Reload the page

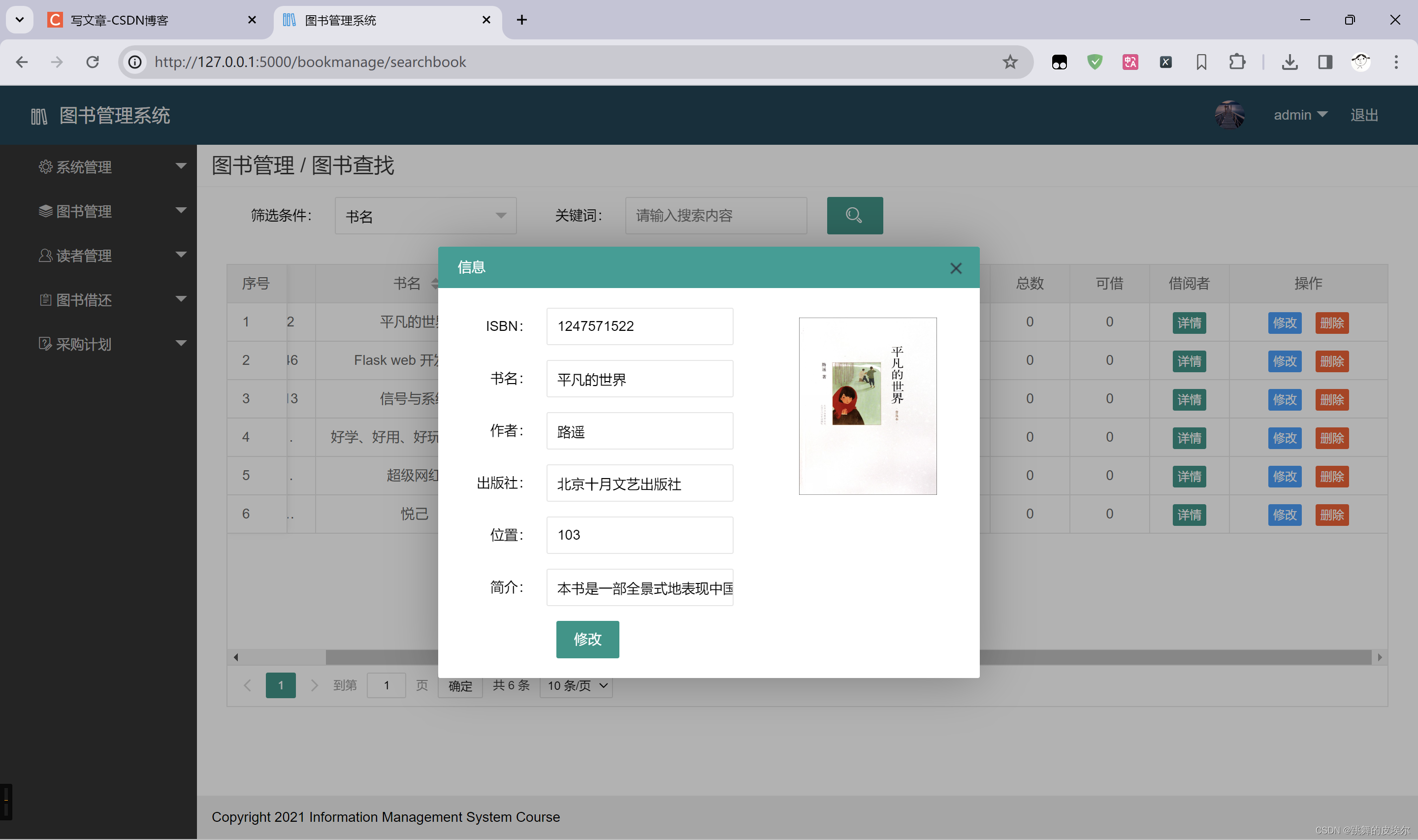93,62
